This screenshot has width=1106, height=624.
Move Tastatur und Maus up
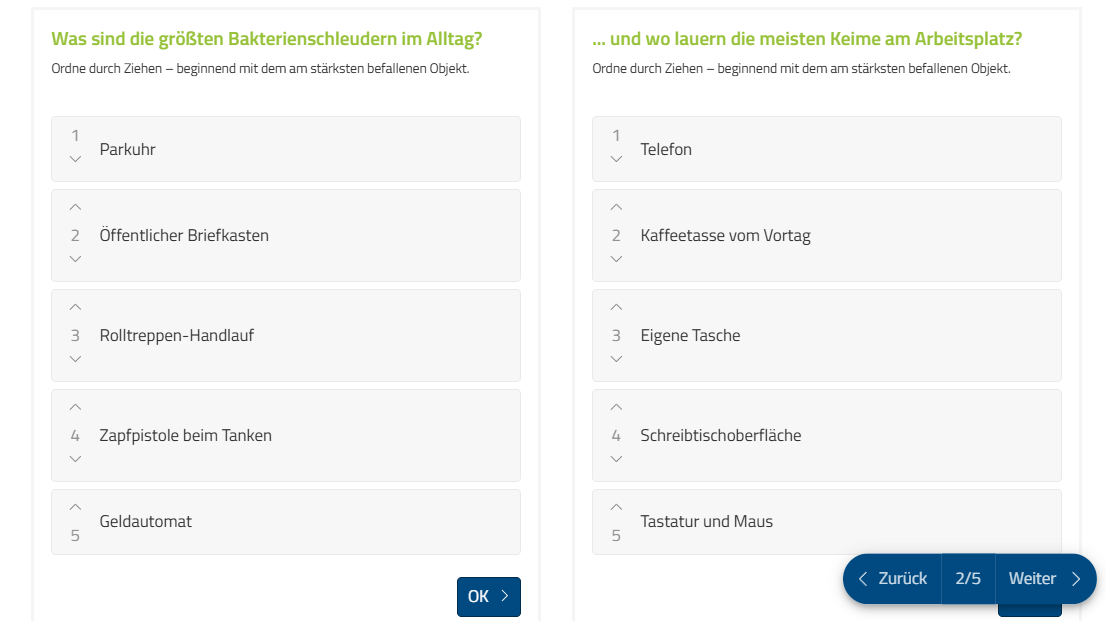tap(616, 508)
